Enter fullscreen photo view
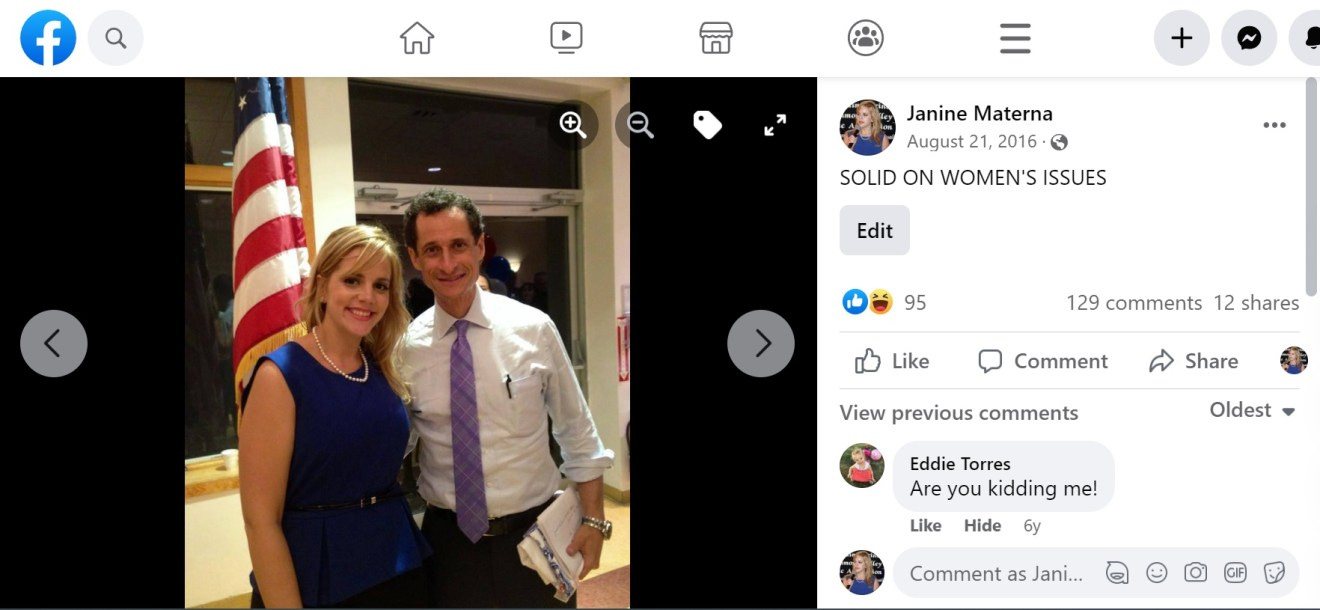The image size is (1320, 610). (x=775, y=125)
